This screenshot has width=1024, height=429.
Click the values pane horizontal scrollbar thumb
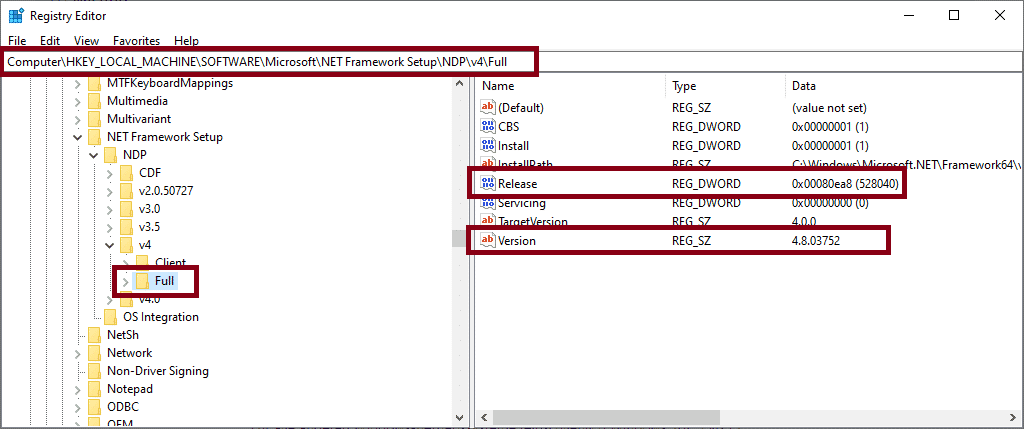coord(606,417)
